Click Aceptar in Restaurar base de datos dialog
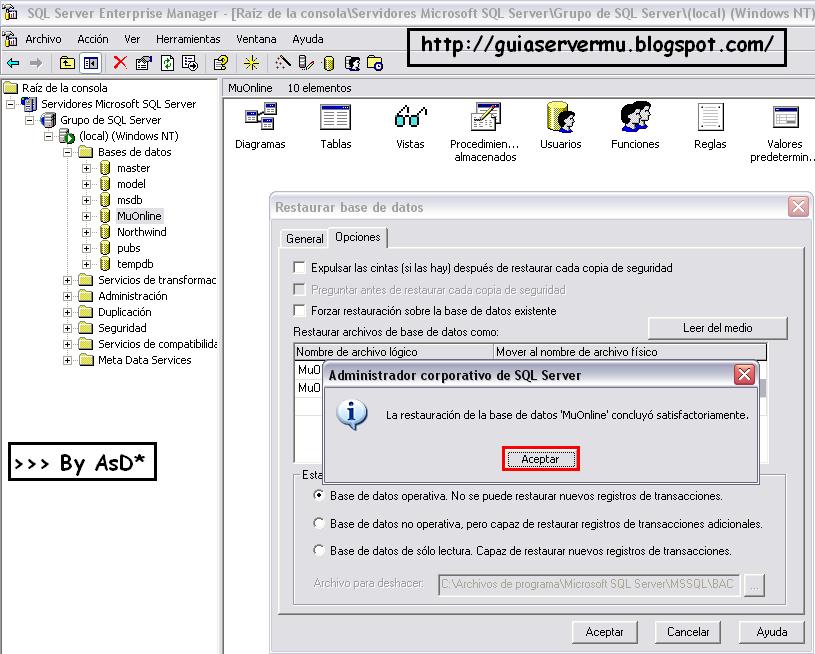Screen dimensions: 815x654 pos(604,632)
